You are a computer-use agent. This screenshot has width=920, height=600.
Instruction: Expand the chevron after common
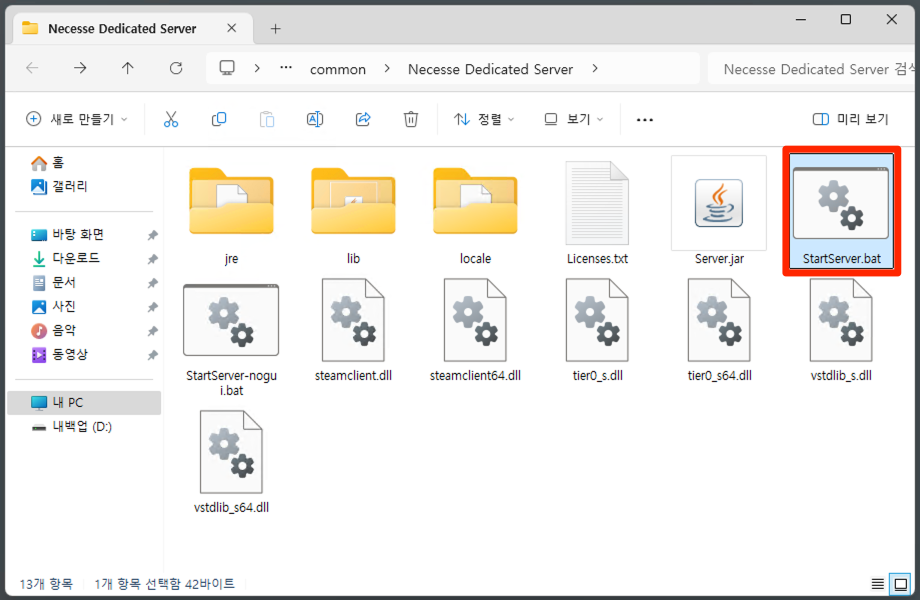point(387,68)
